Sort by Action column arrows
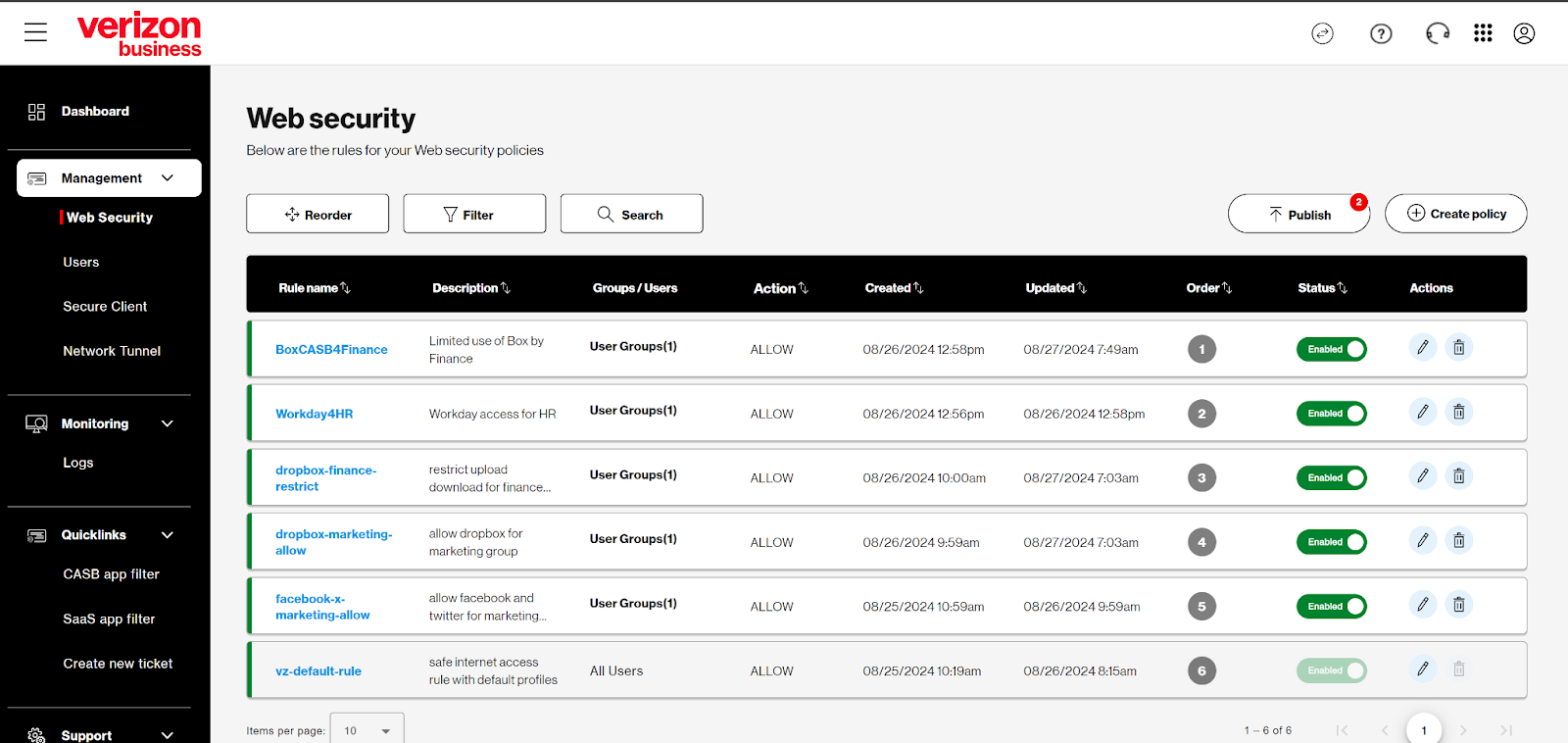This screenshot has width=1568, height=743. [x=804, y=288]
